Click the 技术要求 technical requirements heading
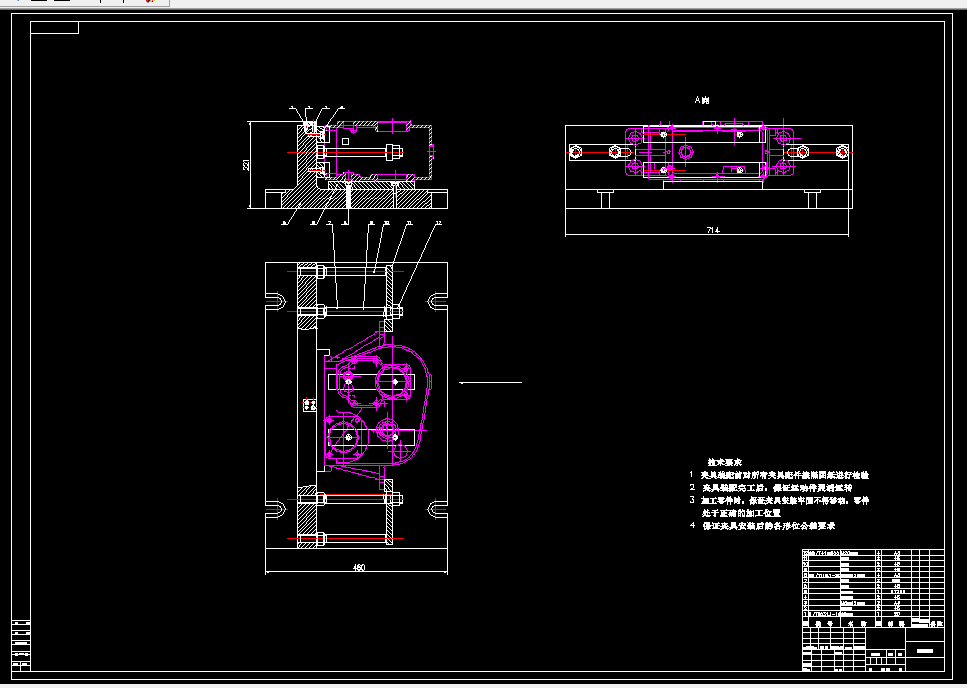967x688 pixels. point(725,462)
